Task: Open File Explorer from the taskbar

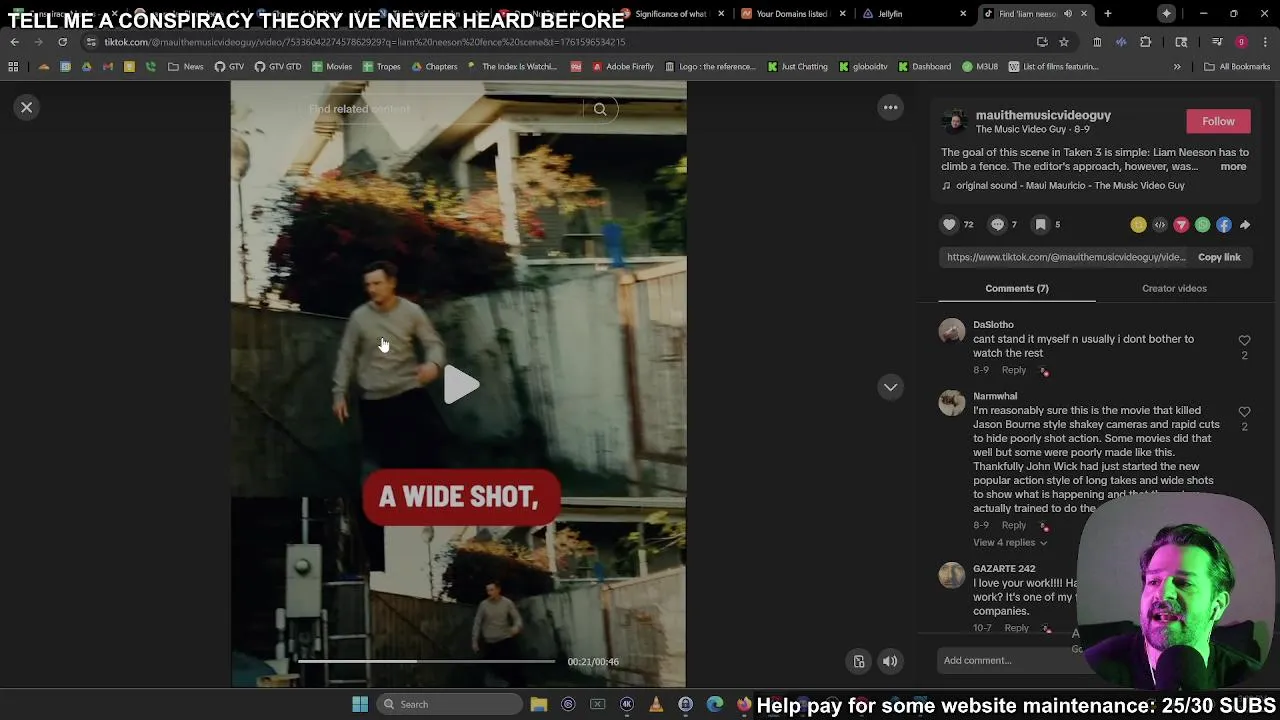Action: pos(539,704)
